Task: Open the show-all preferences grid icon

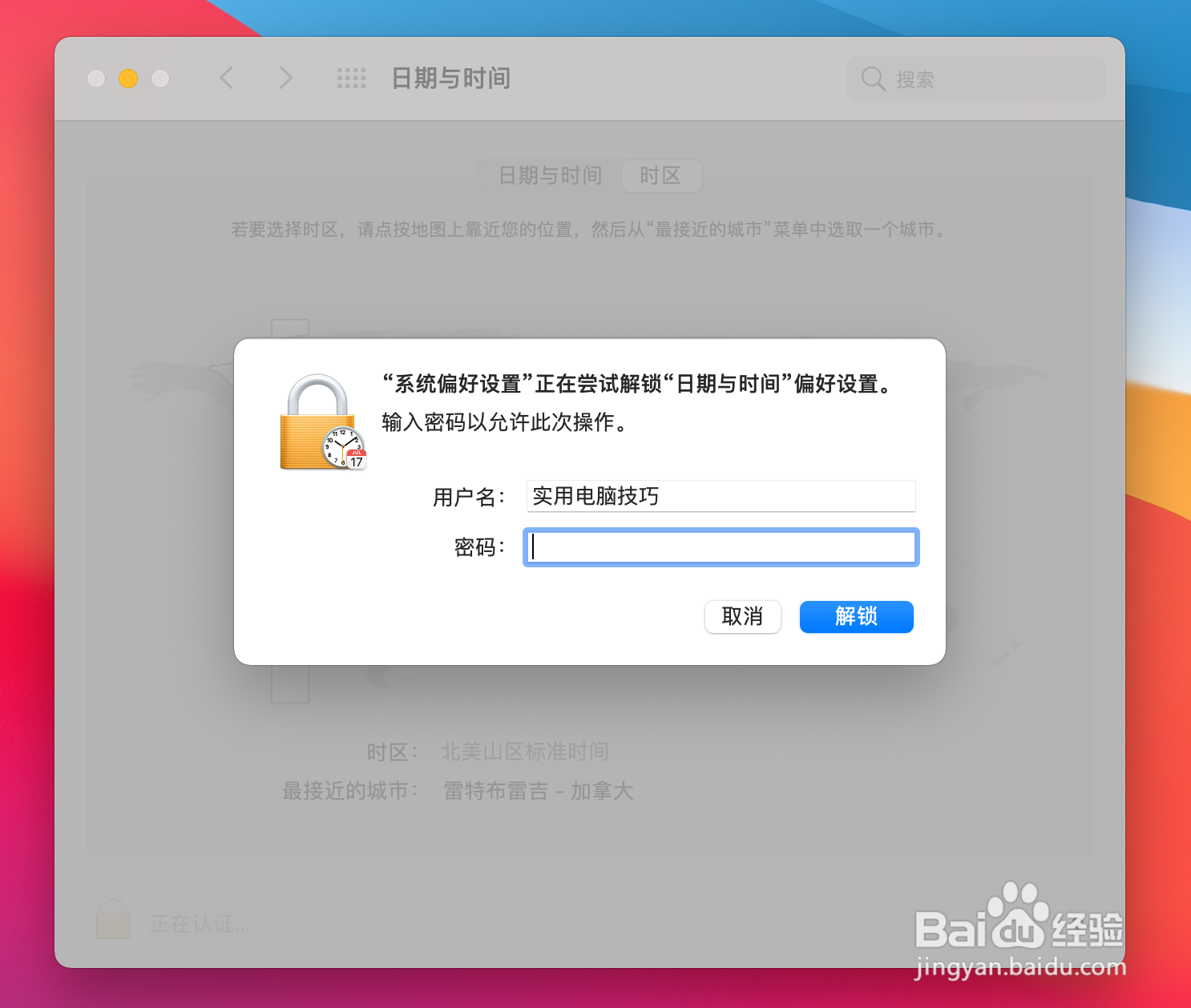Action: (351, 78)
